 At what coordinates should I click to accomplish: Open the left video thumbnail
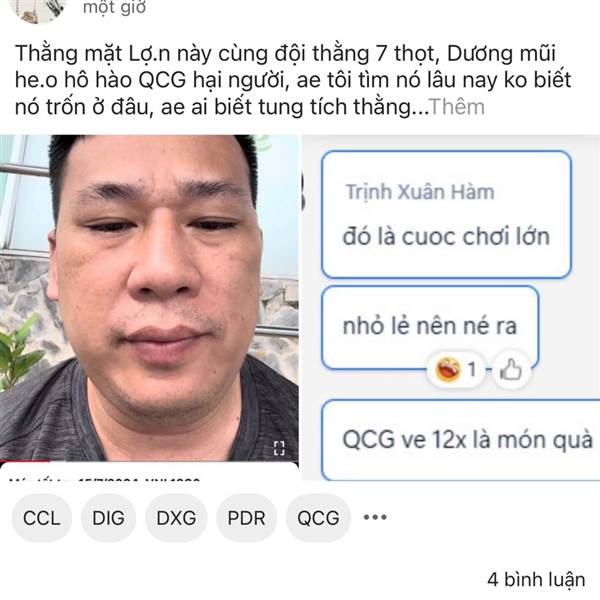coord(149,298)
